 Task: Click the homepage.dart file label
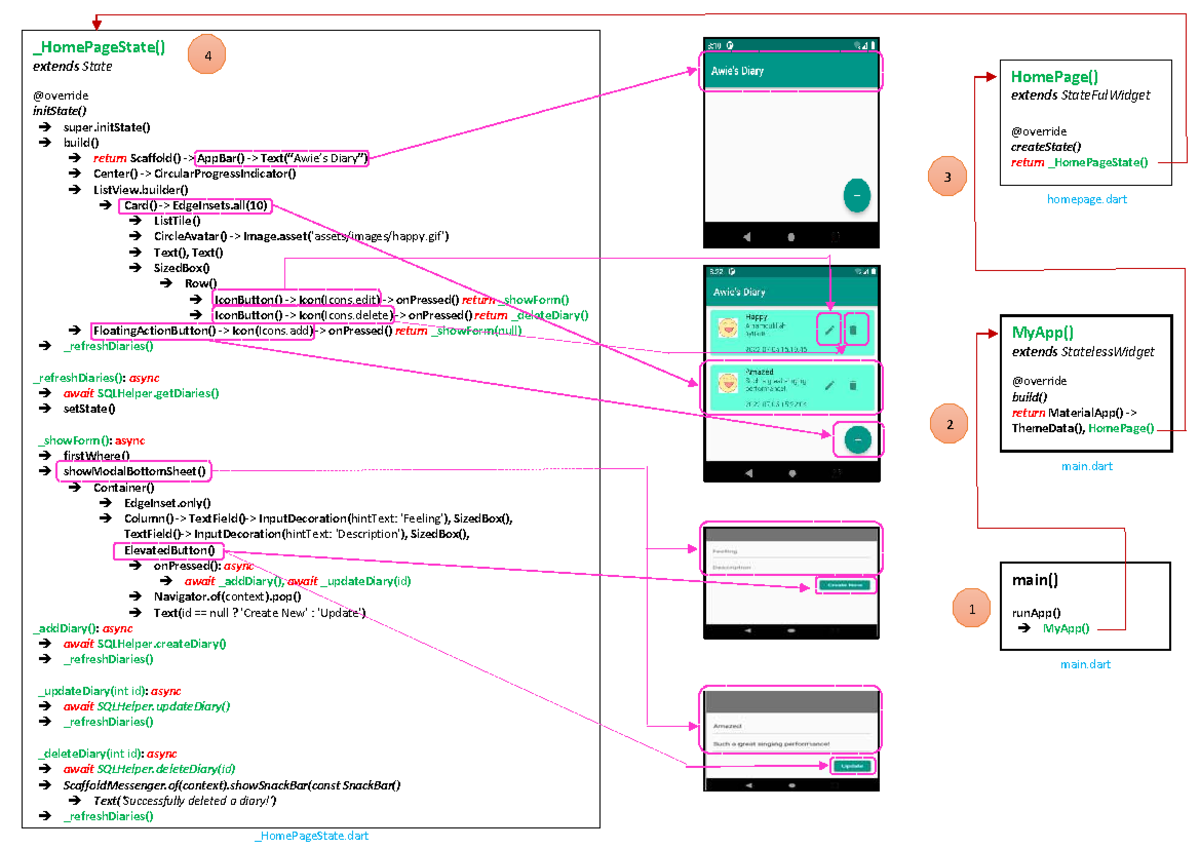(1087, 200)
